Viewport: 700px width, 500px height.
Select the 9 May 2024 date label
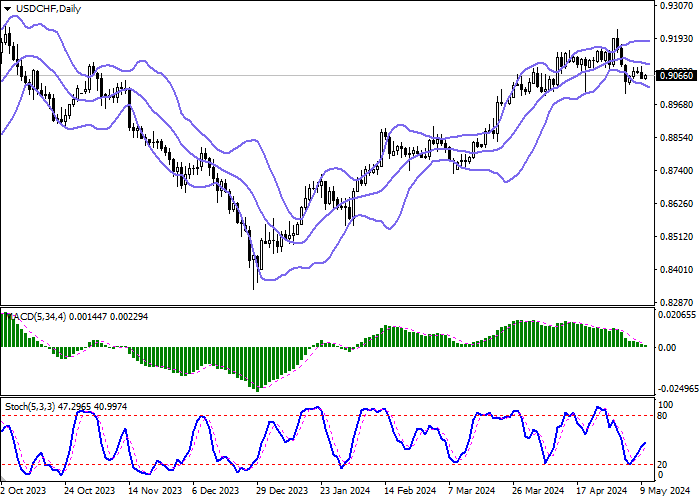tap(665, 491)
